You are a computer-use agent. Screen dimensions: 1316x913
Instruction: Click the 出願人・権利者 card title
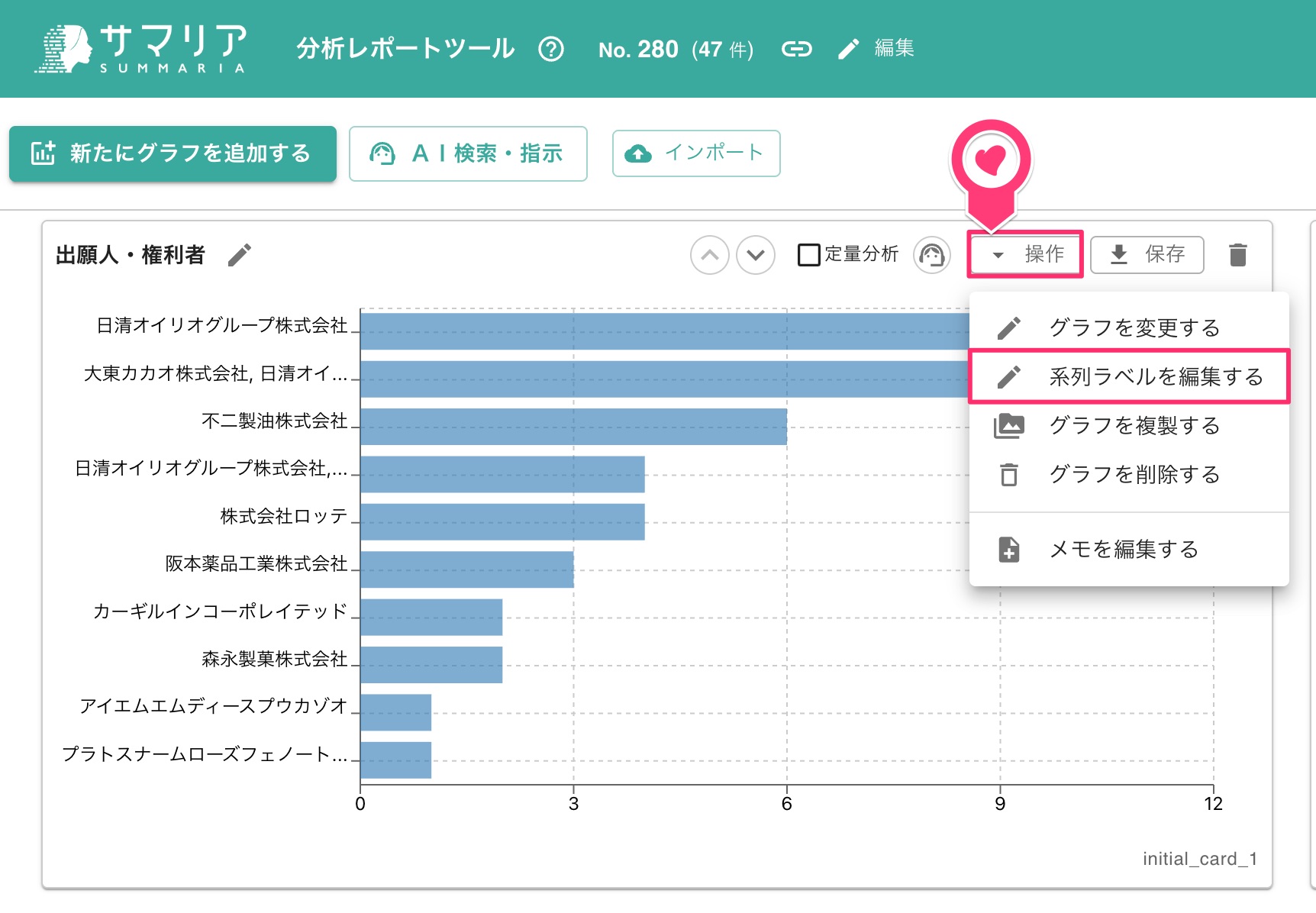coord(131,255)
